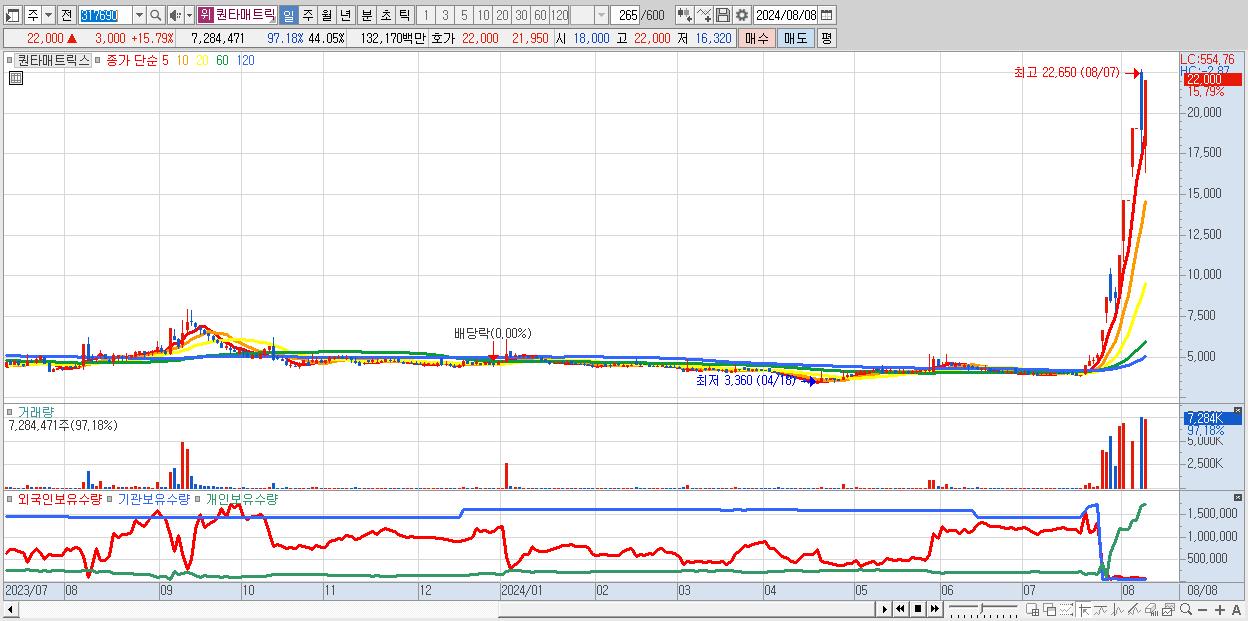1248x621 pixels.
Task: Open the 전 selector box at top
Action: click(66, 15)
